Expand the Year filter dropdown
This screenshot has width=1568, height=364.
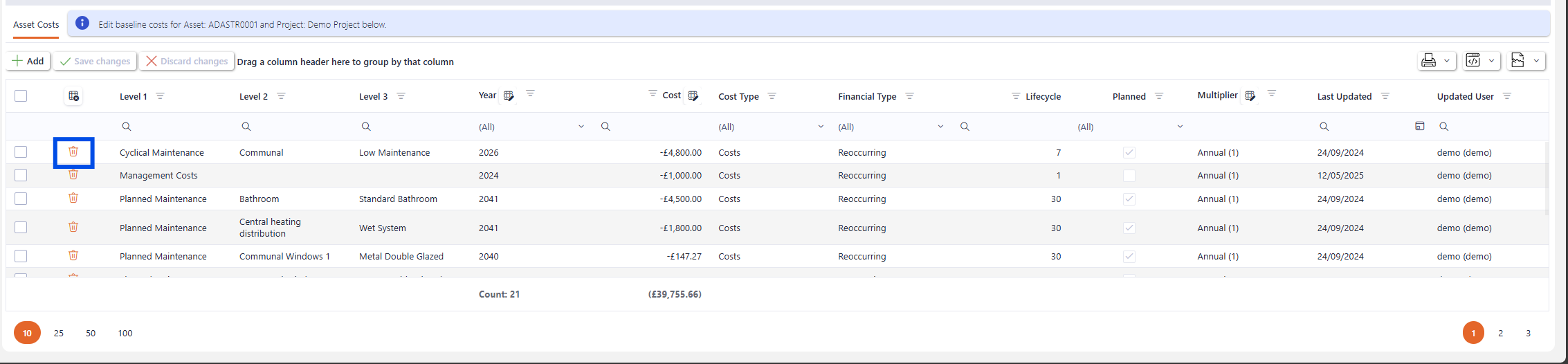(581, 127)
